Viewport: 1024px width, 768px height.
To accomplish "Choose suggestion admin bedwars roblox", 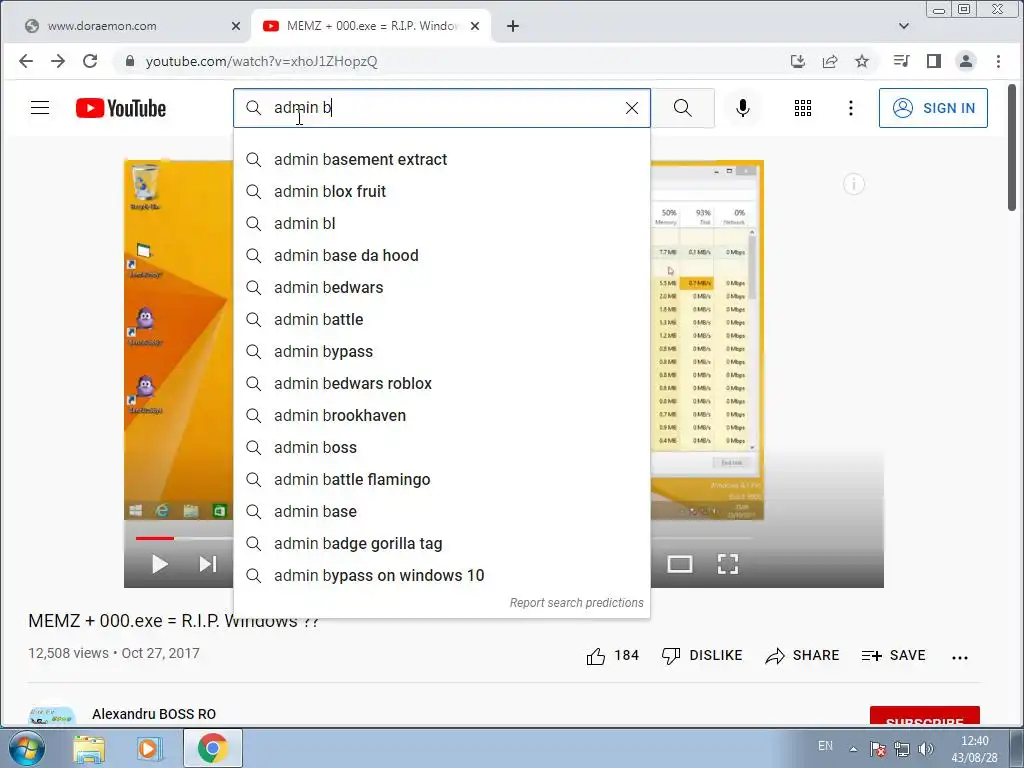I will 441,383.
